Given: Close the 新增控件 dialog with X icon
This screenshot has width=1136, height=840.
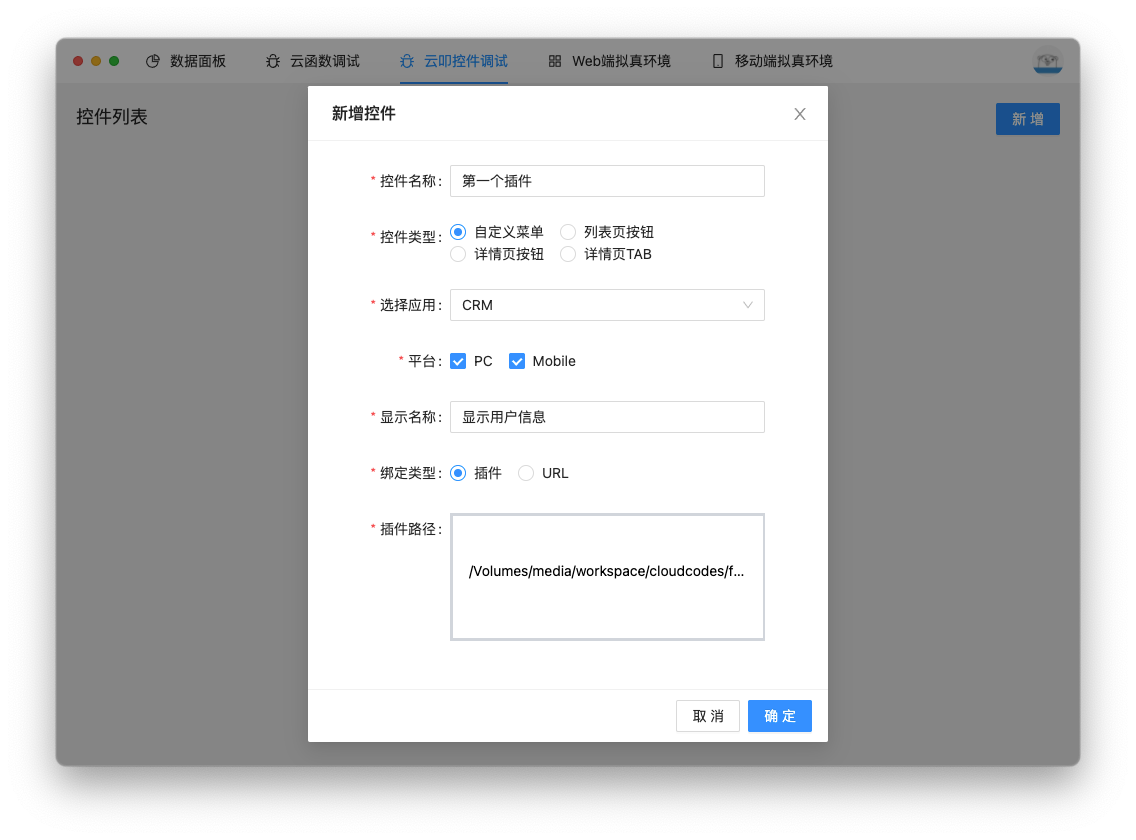Looking at the screenshot, I should click(800, 114).
